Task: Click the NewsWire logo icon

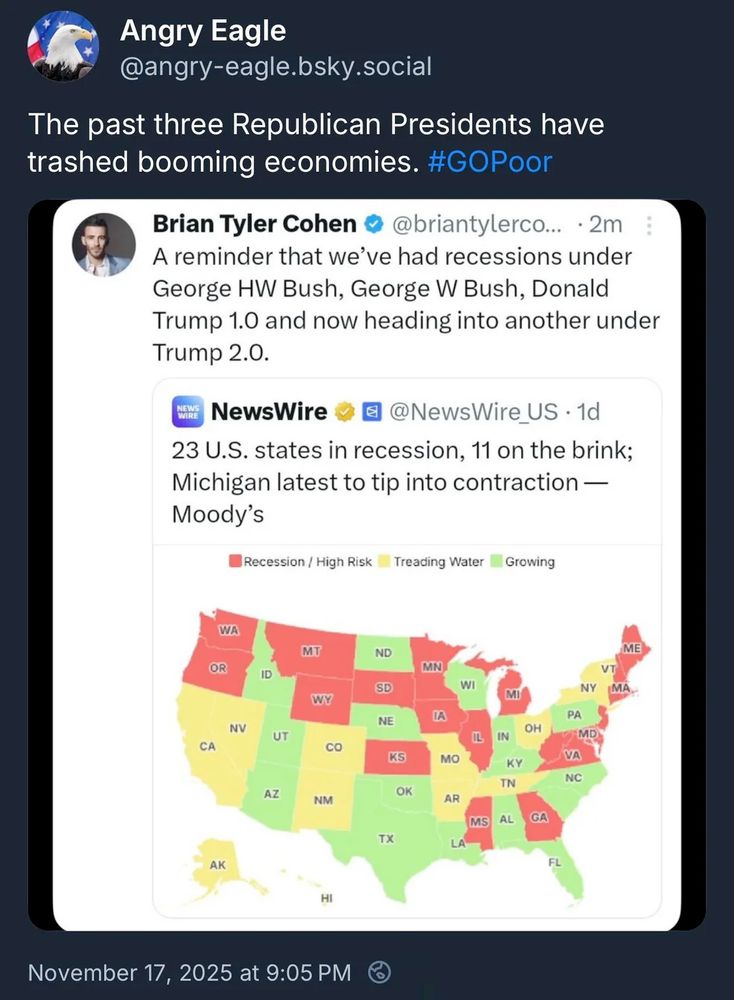Action: coord(189,411)
